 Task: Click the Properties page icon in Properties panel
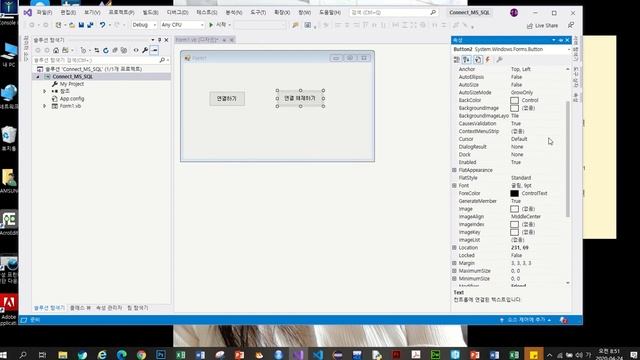pos(478,60)
